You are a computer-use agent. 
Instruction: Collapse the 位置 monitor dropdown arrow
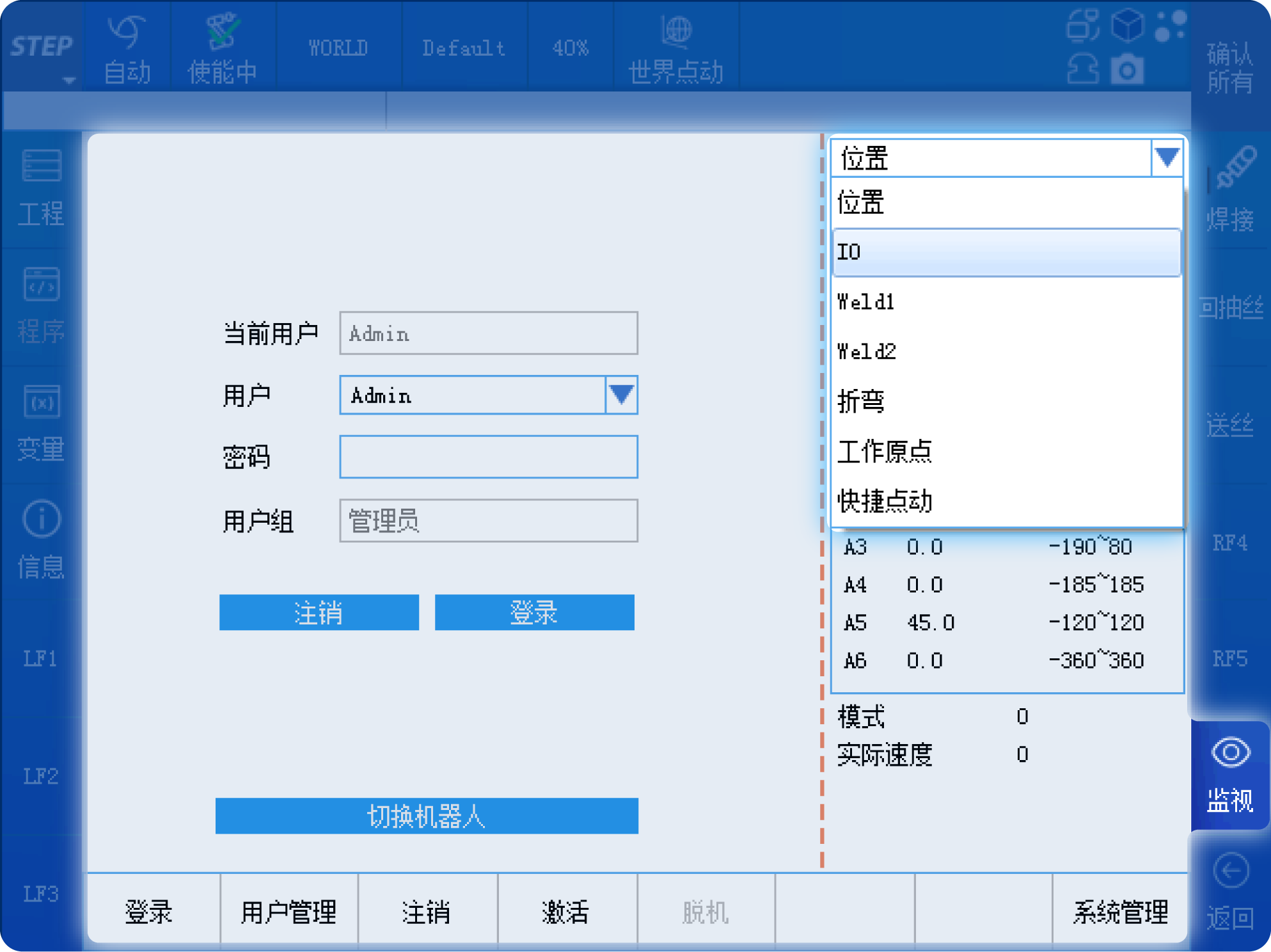[1167, 157]
